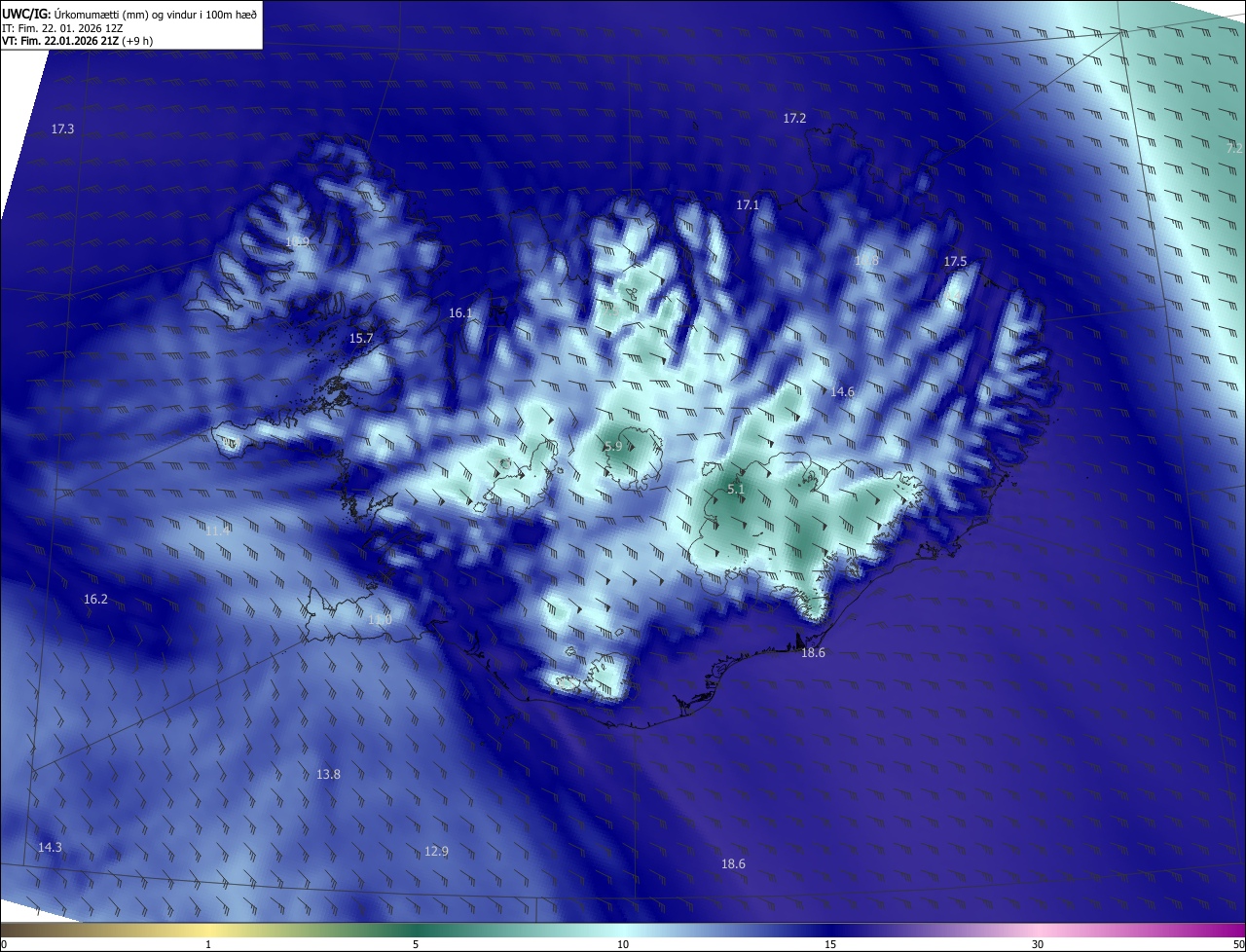Click the 17.1 value label
Screen dimensions: 1246x952
click(747, 204)
